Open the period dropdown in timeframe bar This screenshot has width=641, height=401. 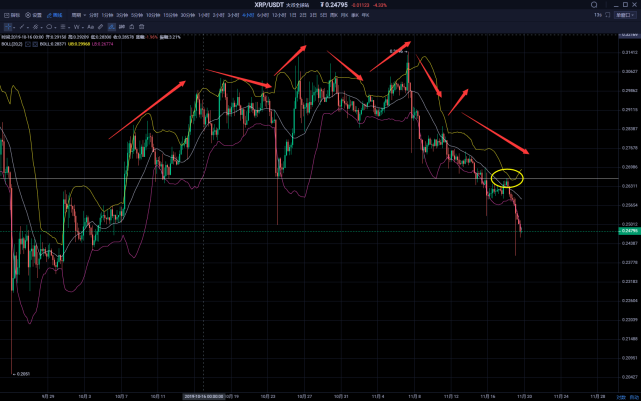tap(78, 15)
